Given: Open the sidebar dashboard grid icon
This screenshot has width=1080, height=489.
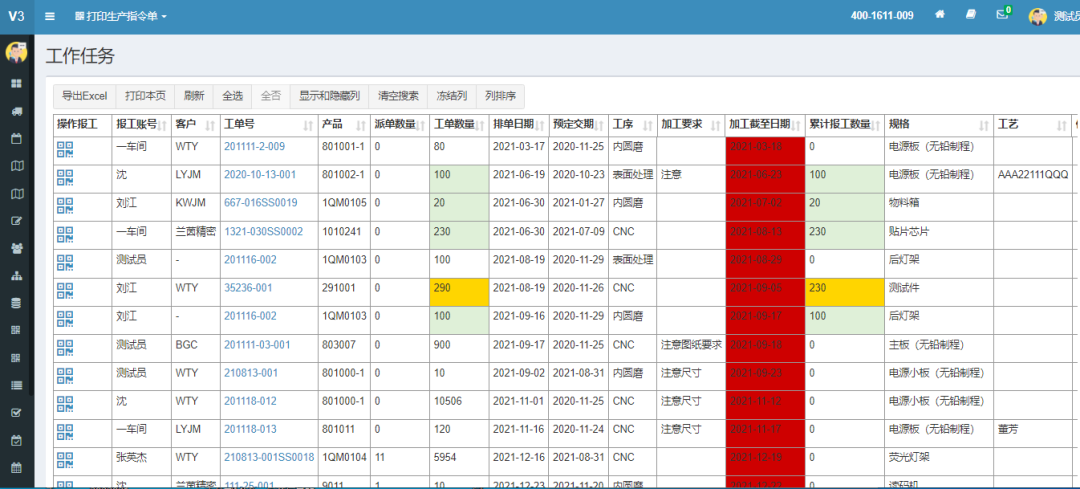Looking at the screenshot, I should (x=17, y=83).
